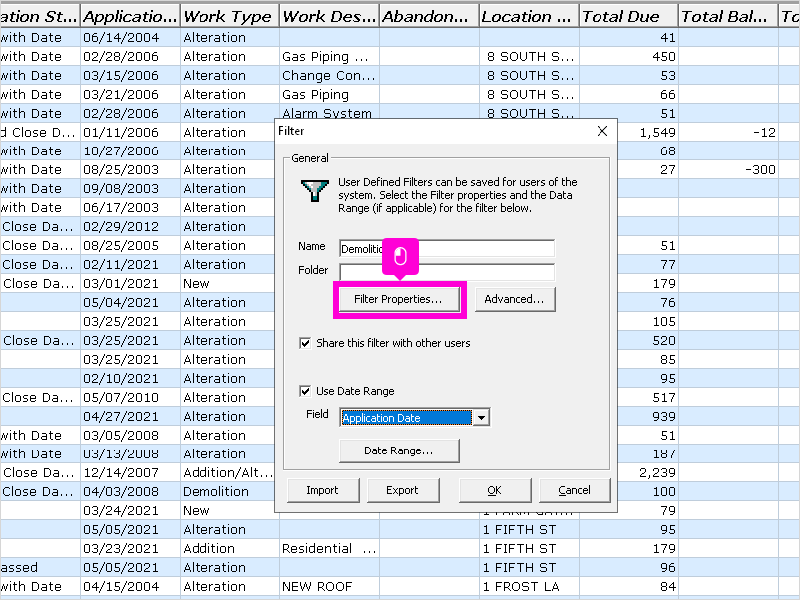This screenshot has width=800, height=600.
Task: Select the 1 FROST LA location cell
Action: 529,587
